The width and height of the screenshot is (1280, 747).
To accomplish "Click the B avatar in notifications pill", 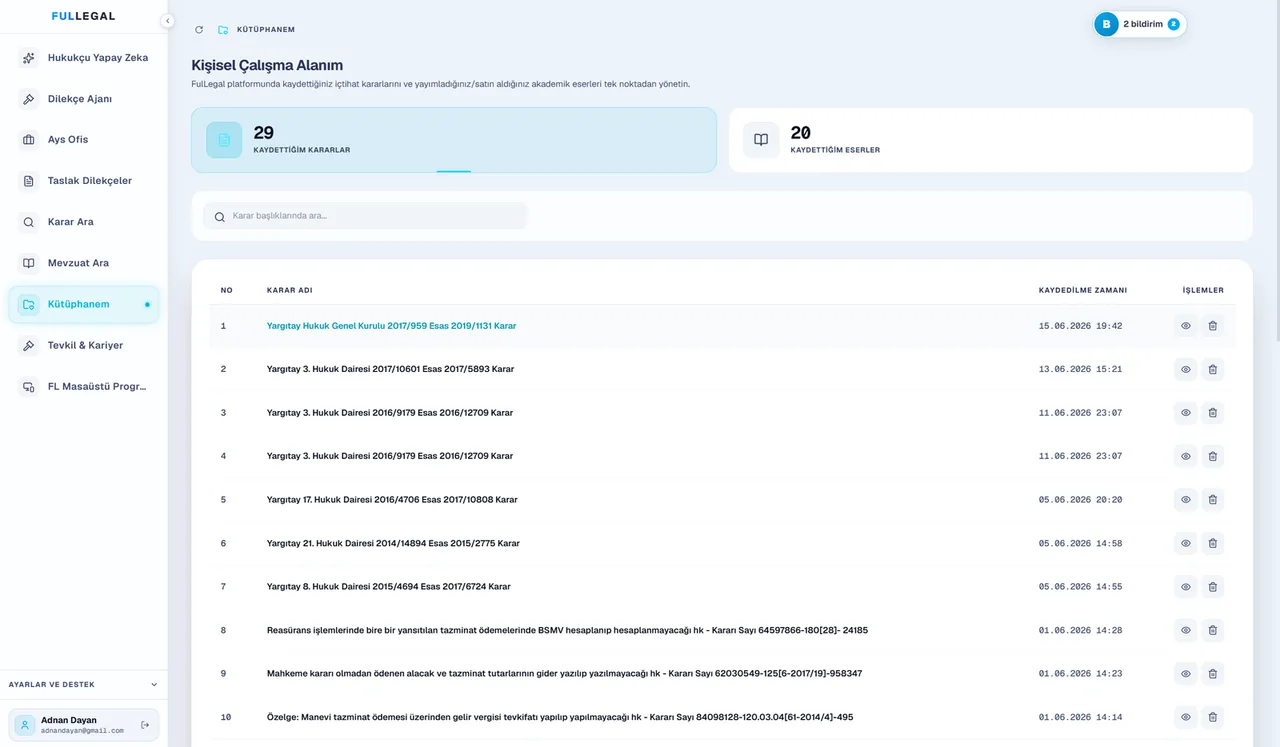I will (x=1106, y=24).
